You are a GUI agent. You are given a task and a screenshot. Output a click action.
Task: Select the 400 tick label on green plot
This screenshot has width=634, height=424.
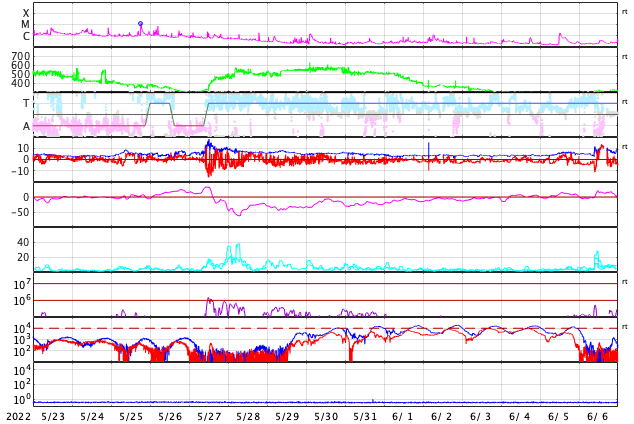(20, 83)
